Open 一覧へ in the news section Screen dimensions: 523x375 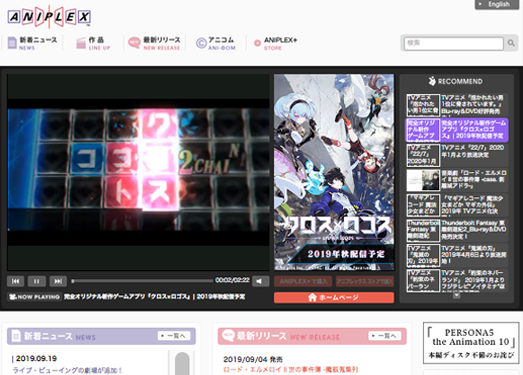tap(174, 336)
